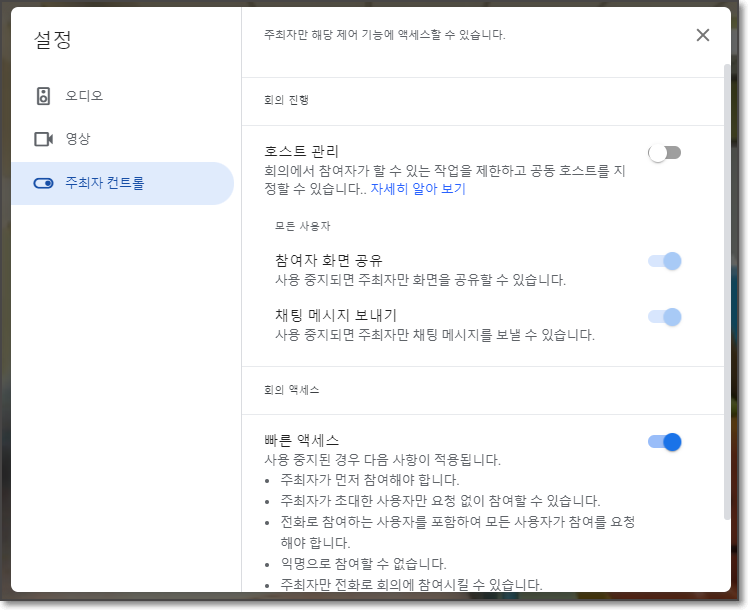Click the 회의 액세스 section header

coord(291,390)
